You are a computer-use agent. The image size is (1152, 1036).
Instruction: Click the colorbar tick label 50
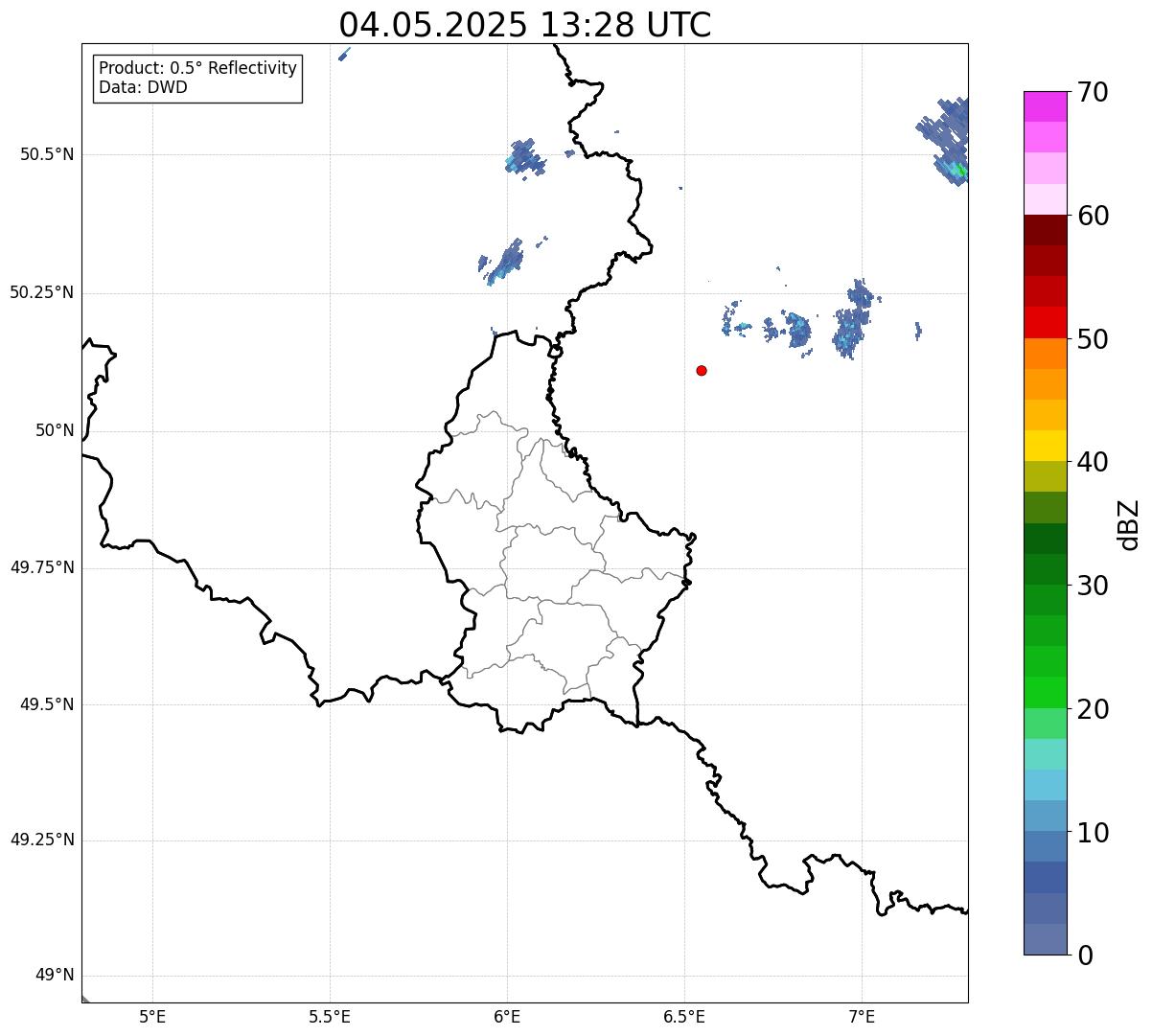1094,339
